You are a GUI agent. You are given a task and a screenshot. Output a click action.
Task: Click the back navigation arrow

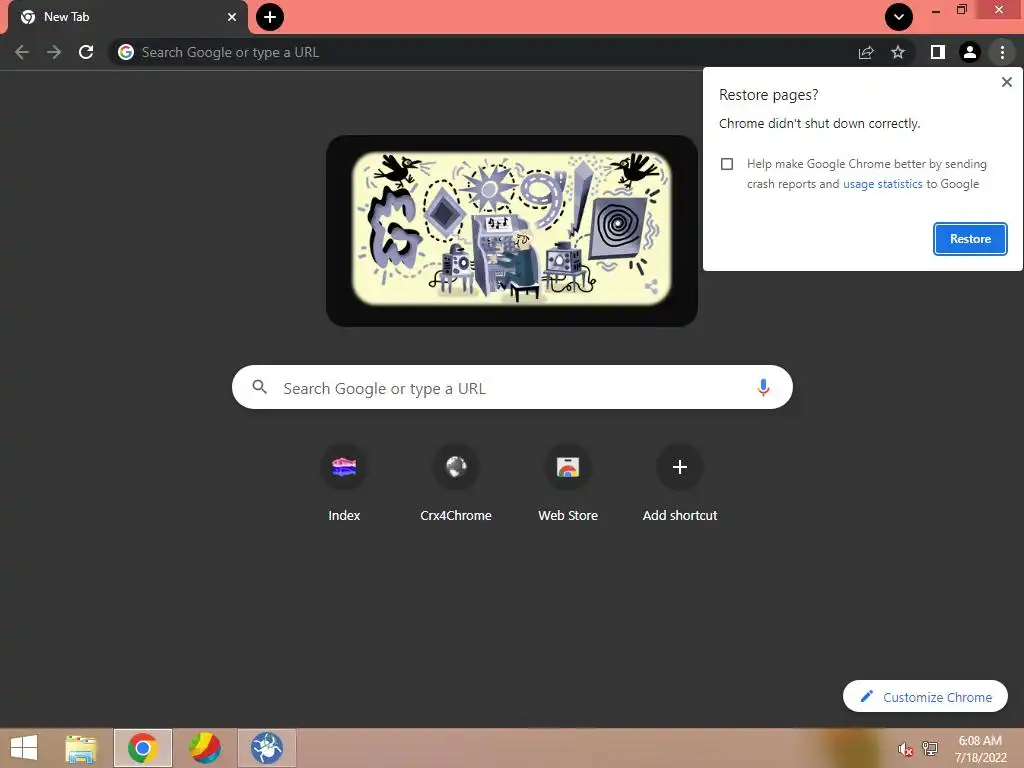pyautogui.click(x=22, y=52)
